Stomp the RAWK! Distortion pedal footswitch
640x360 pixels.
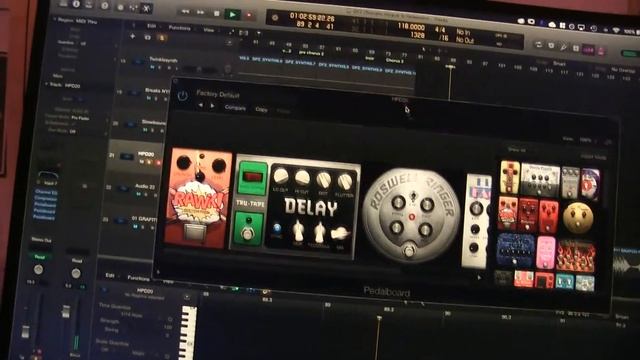(195, 232)
